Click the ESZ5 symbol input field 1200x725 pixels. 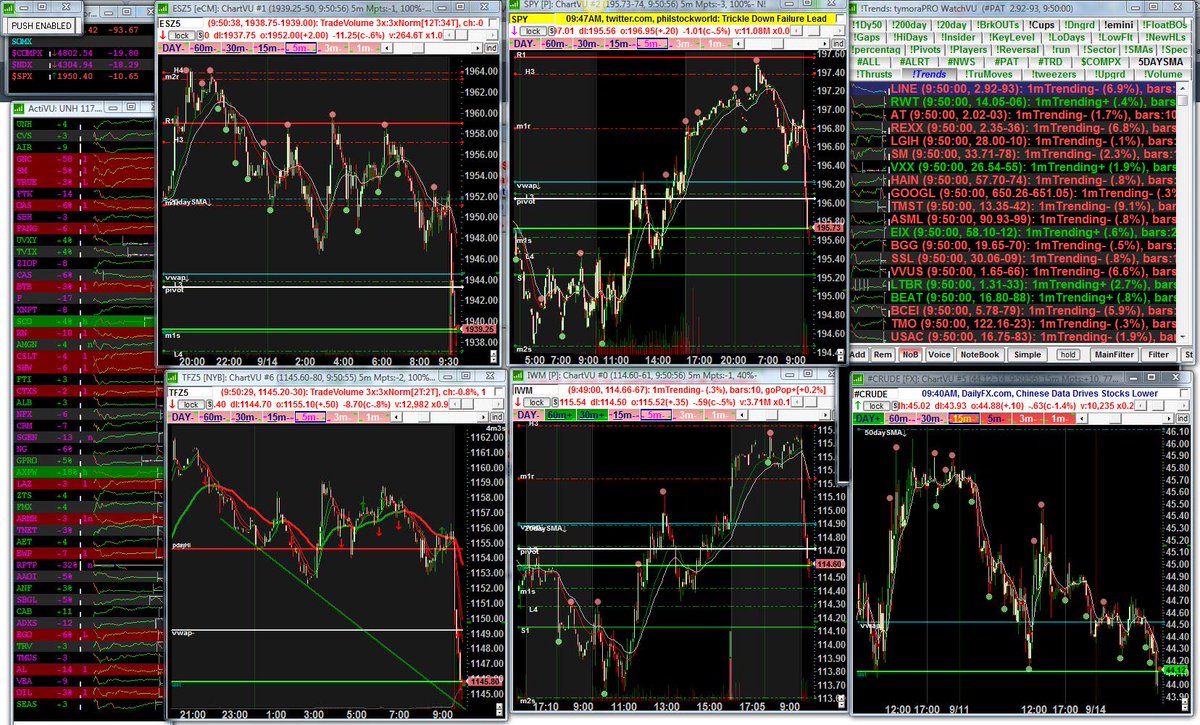pos(180,24)
